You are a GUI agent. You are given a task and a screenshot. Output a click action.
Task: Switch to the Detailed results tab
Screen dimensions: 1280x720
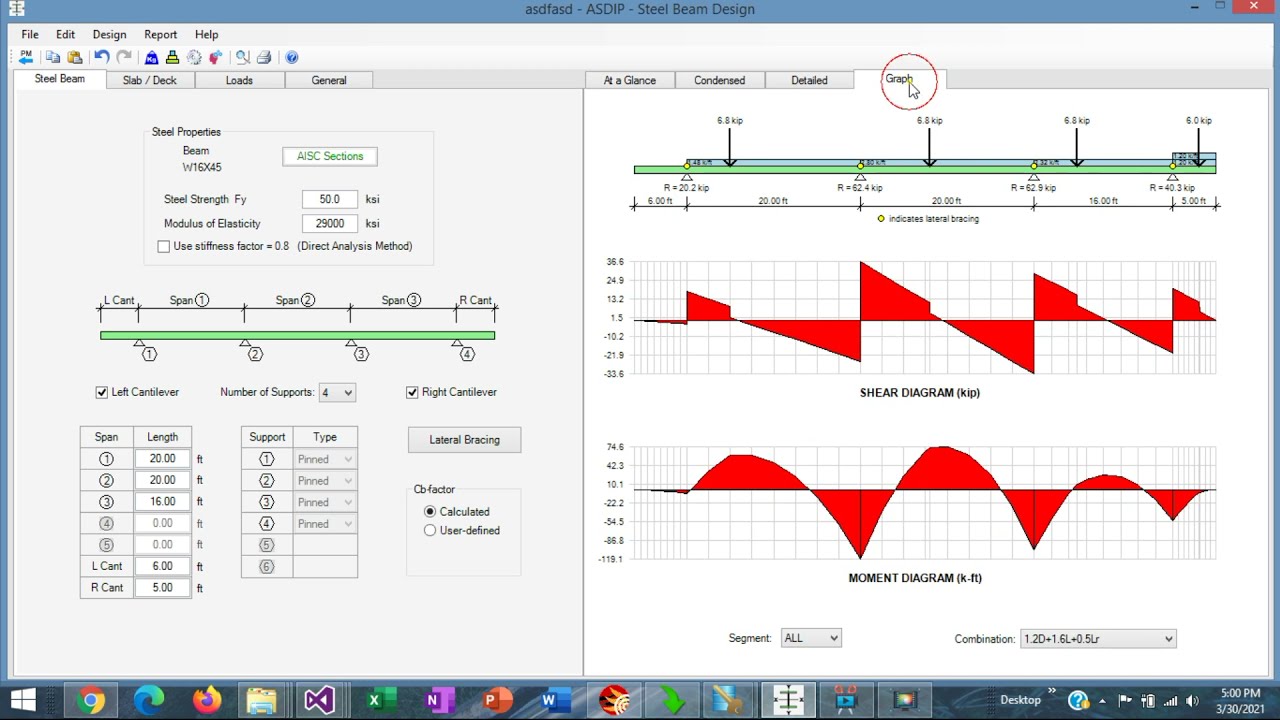click(809, 80)
